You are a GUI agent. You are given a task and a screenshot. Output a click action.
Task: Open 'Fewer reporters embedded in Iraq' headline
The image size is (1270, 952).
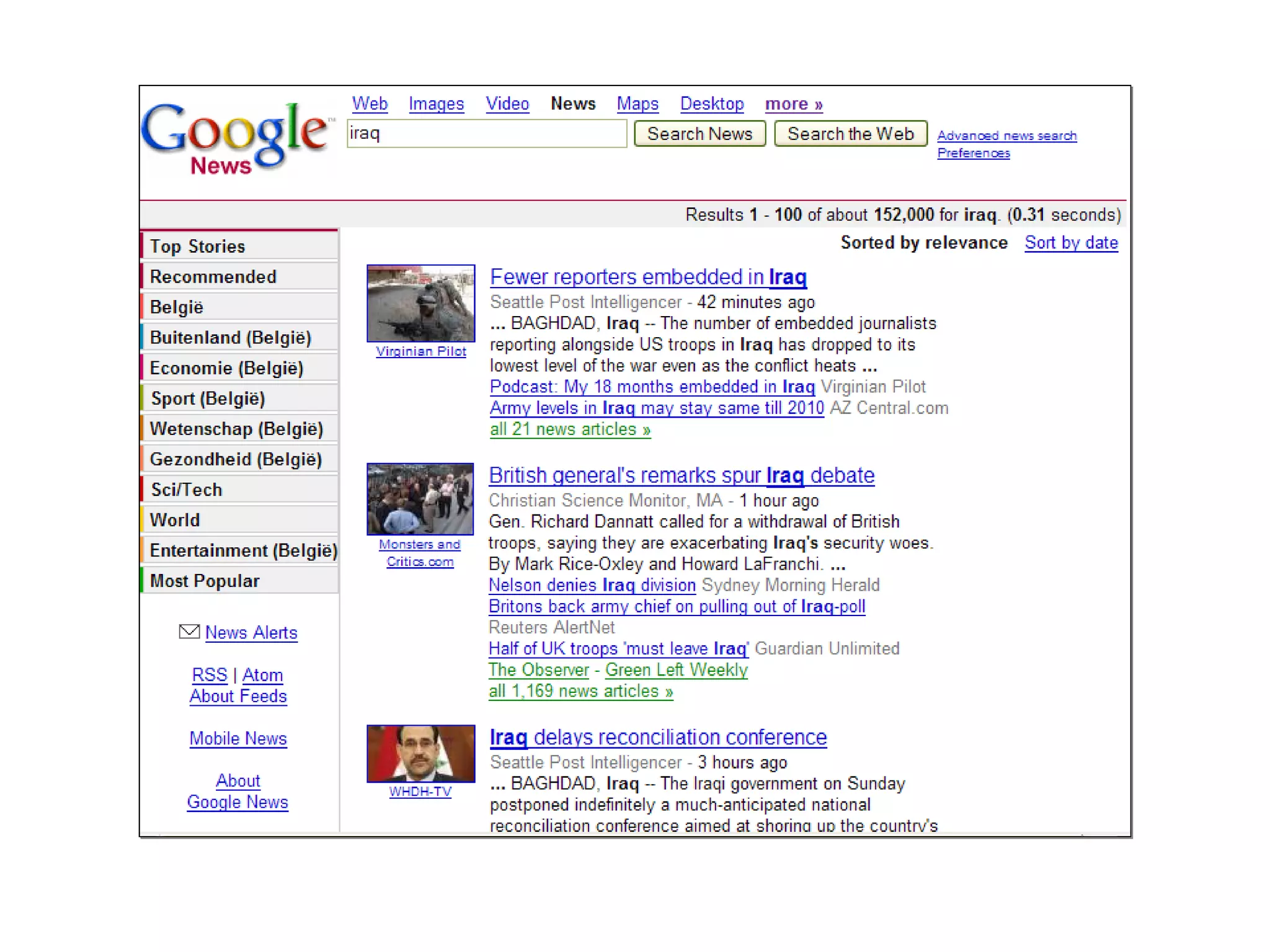coord(647,277)
